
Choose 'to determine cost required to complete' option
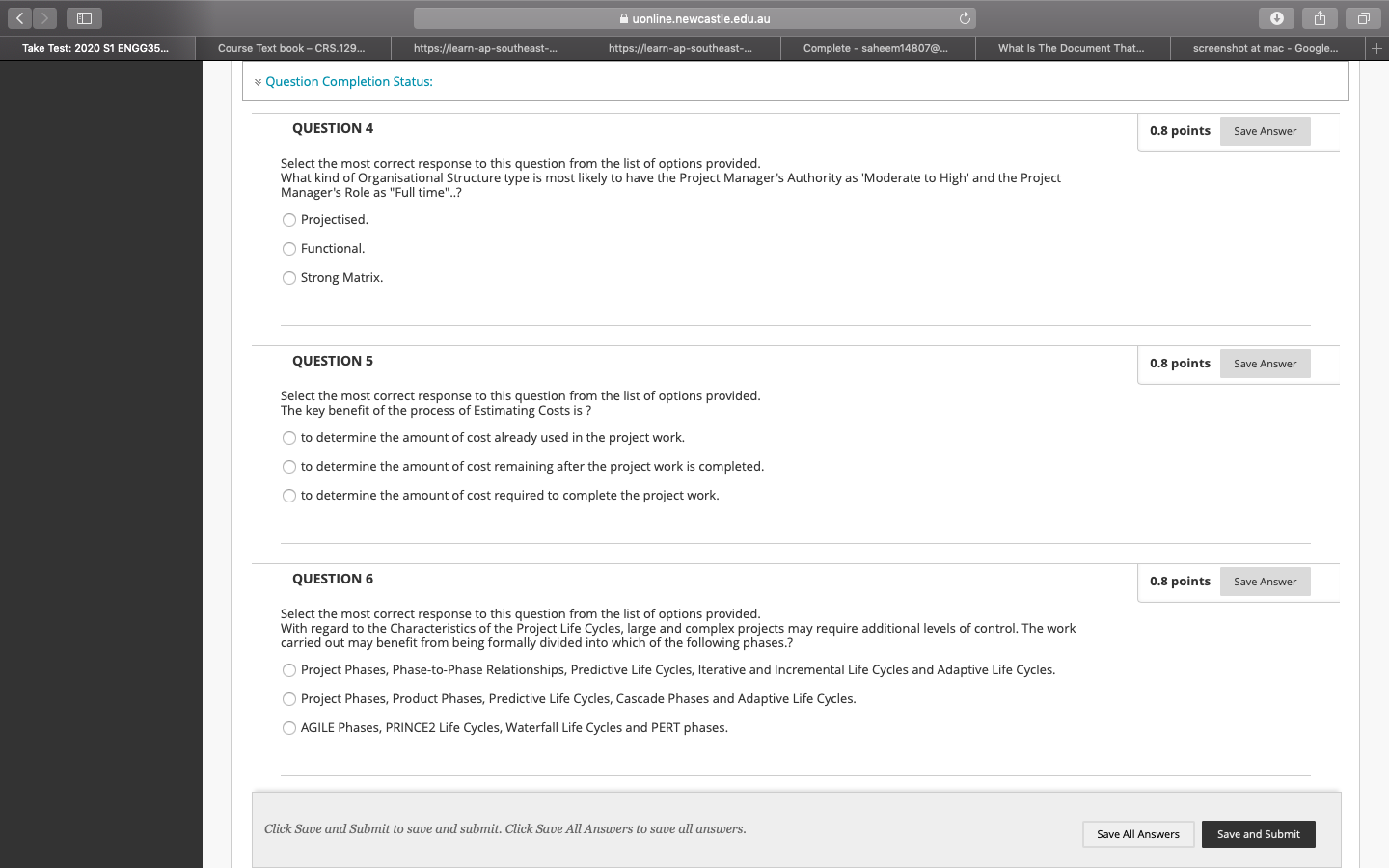pos(288,495)
